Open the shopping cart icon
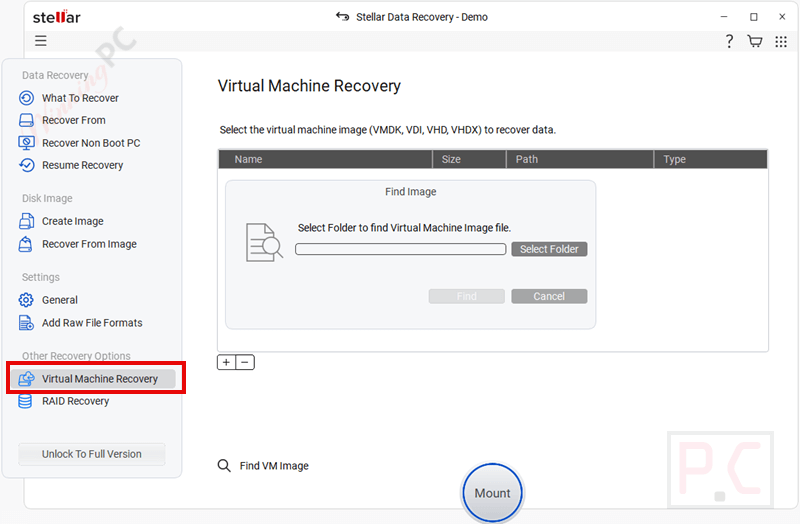Image resolution: width=800 pixels, height=524 pixels. tap(755, 41)
